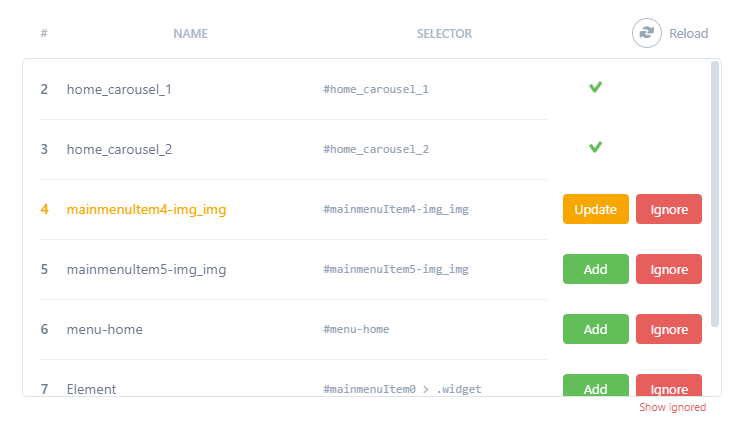Select the home_carousel_2 name
Viewport: 738px width, 425px height.
coord(120,149)
